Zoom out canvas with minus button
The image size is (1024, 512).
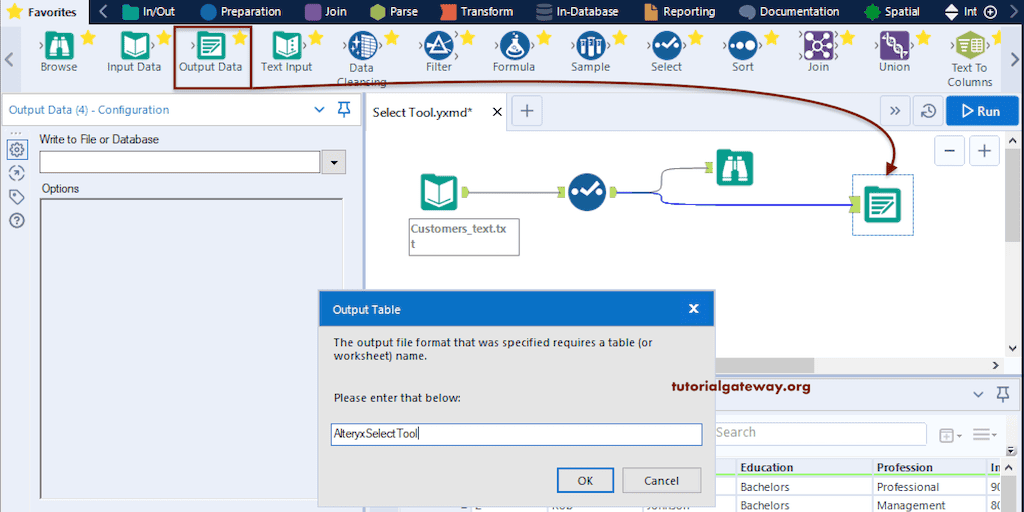(x=950, y=152)
